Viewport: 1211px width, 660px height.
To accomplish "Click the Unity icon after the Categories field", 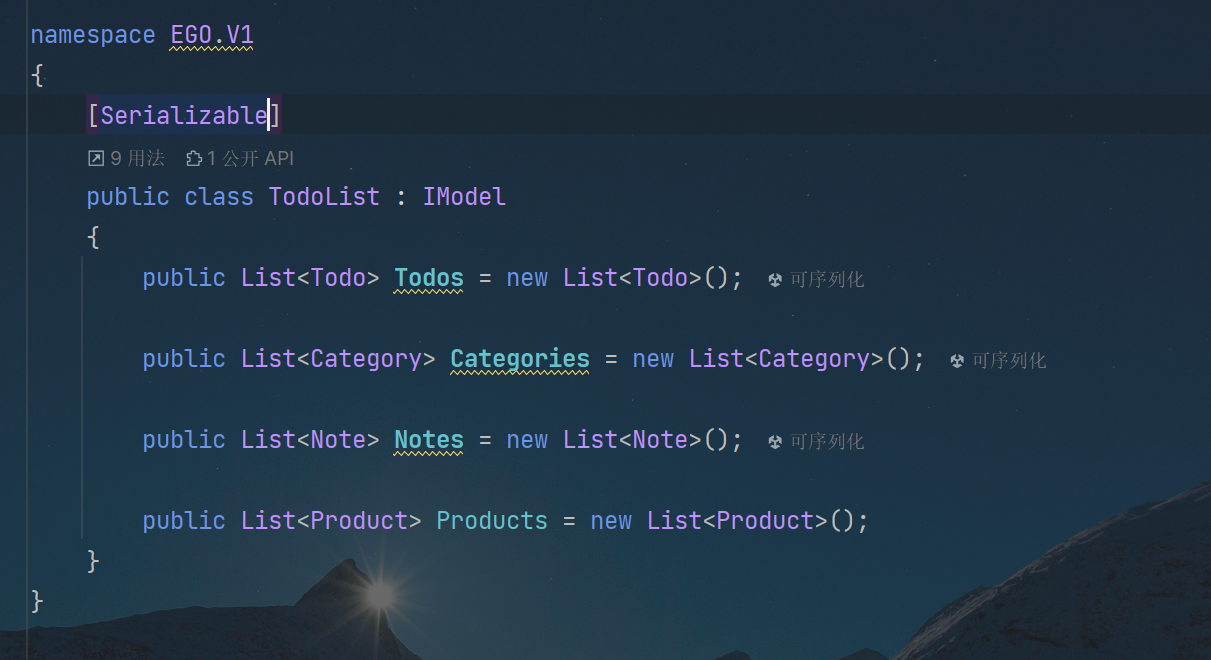I will 957,361.
